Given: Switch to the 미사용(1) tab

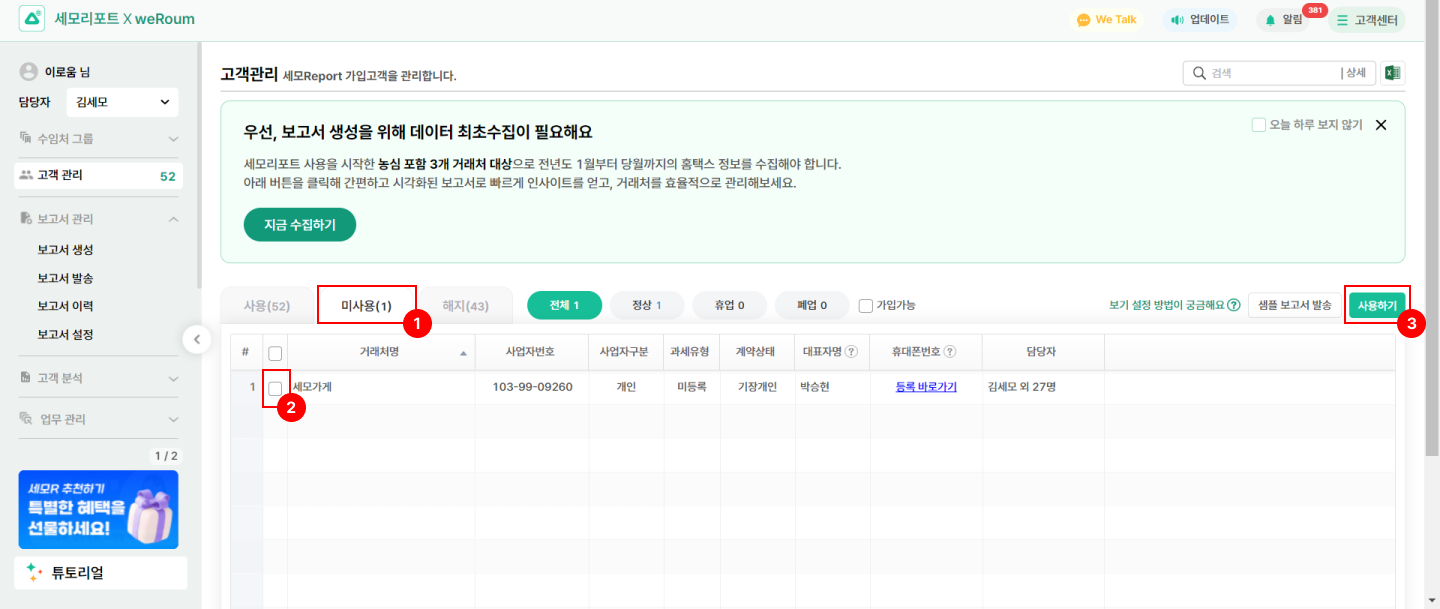Looking at the screenshot, I should pos(366,306).
